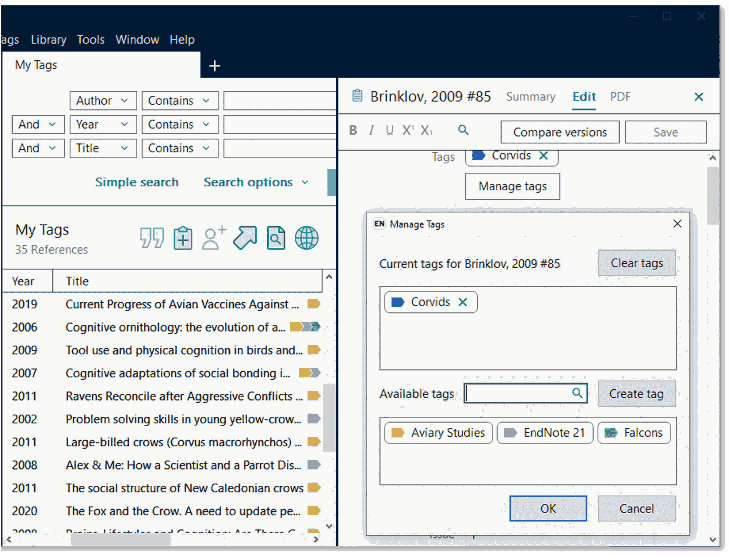Image resolution: width=729 pixels, height=556 pixels.
Task: Click the Create tag button
Action: point(636,394)
